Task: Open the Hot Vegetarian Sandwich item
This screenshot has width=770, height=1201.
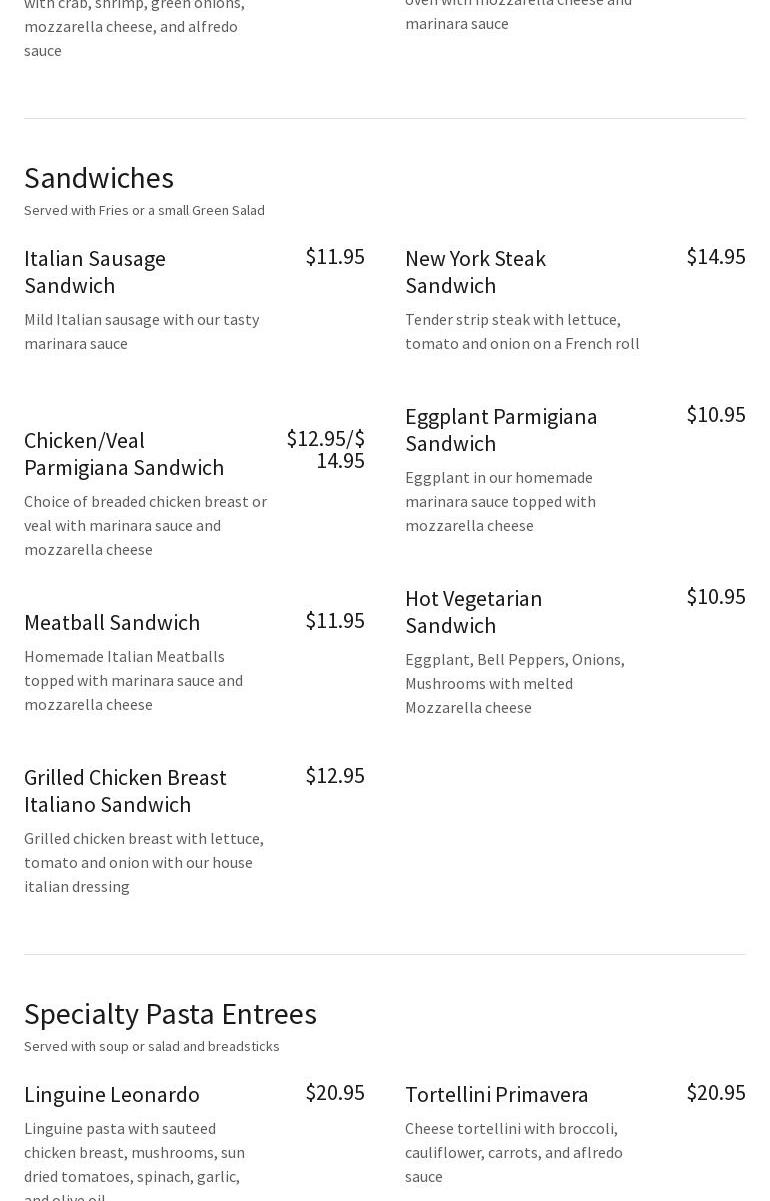Action: (x=473, y=611)
